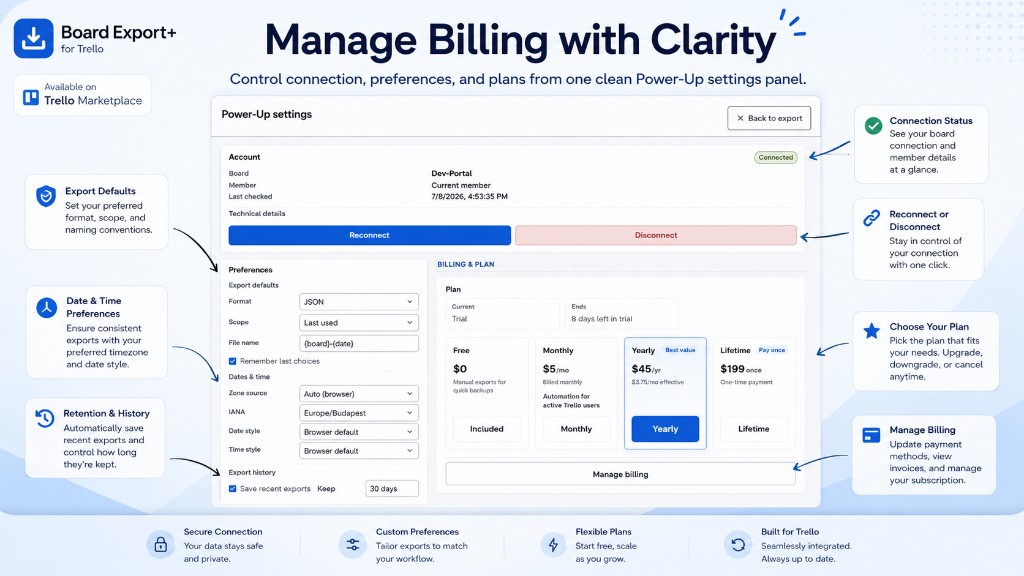Click the "Current member" value
This screenshot has height=576, width=1024.
(x=460, y=185)
